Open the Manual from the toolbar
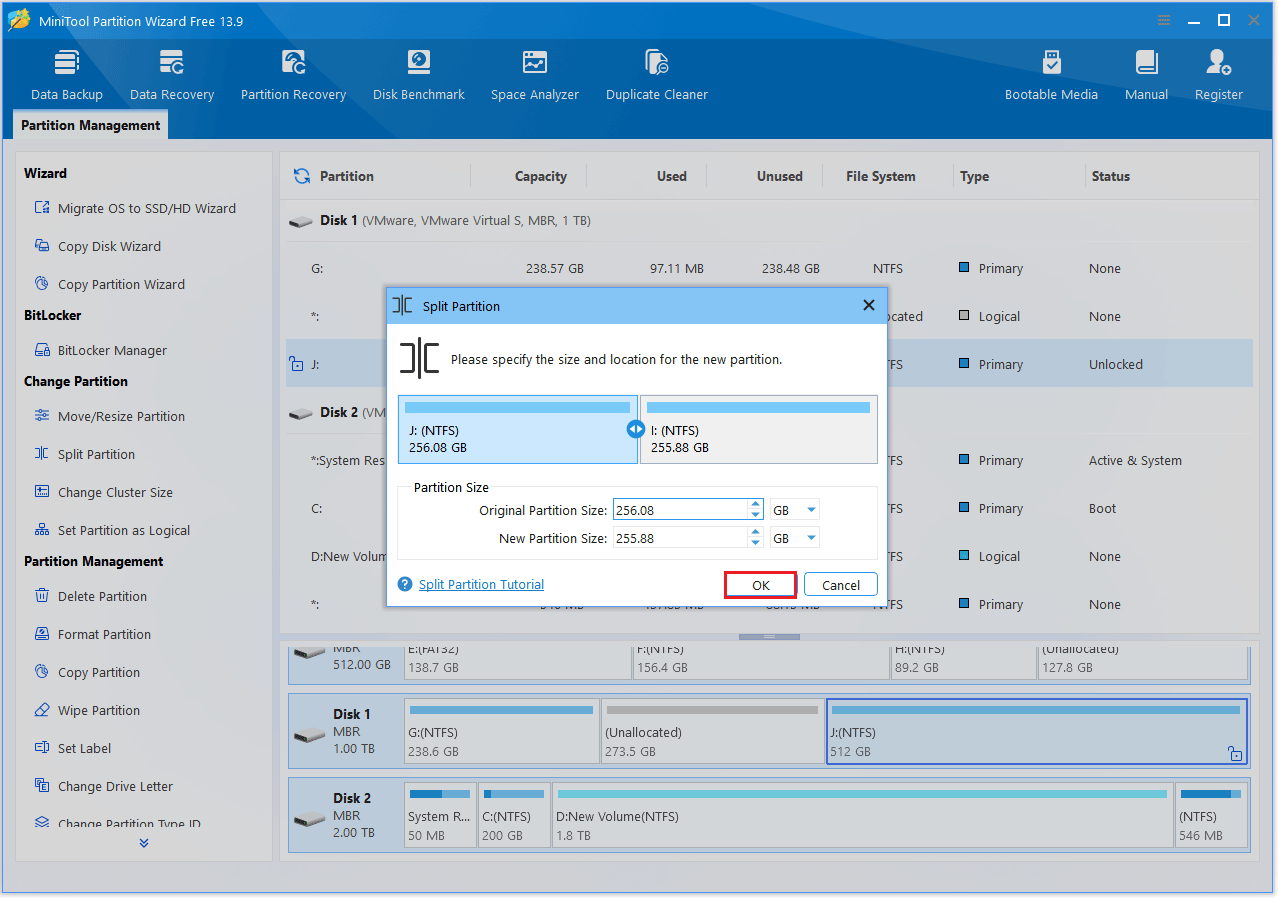1279x899 pixels. coord(1146,76)
